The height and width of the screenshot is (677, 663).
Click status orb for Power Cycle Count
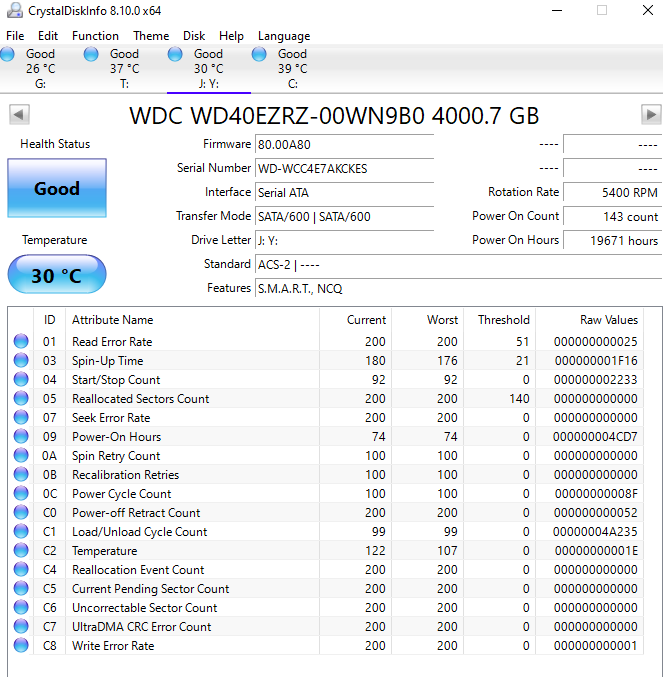pyautogui.click(x=21, y=493)
